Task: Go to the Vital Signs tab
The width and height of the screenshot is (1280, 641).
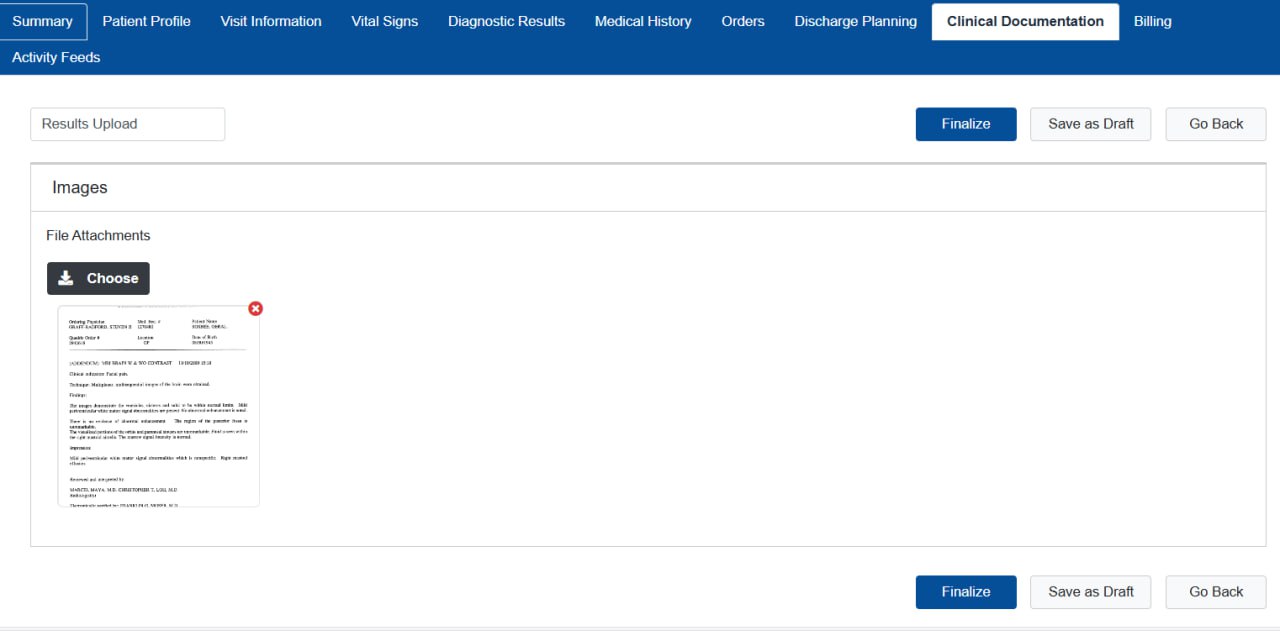Action: click(385, 21)
